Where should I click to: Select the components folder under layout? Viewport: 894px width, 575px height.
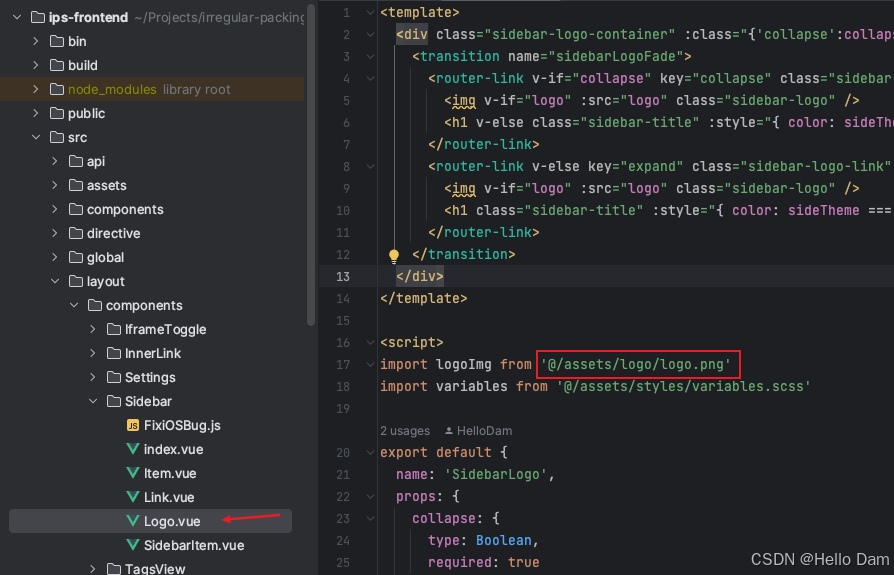(144, 305)
